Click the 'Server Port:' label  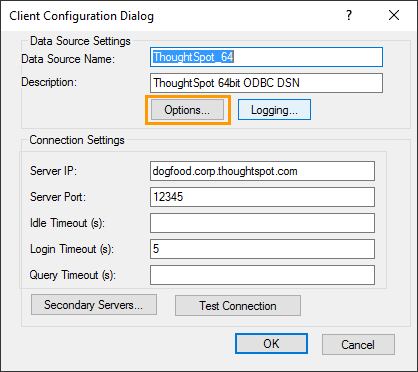point(58,197)
